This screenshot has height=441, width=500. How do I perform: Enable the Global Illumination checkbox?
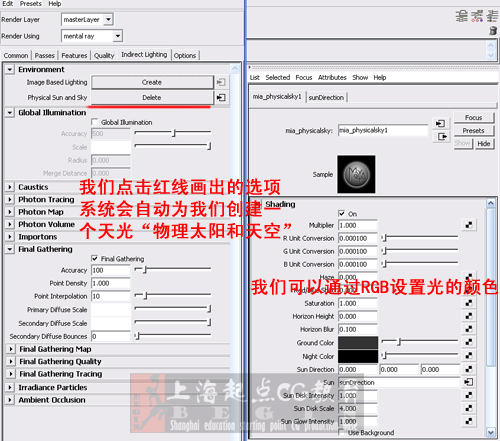click(x=95, y=122)
